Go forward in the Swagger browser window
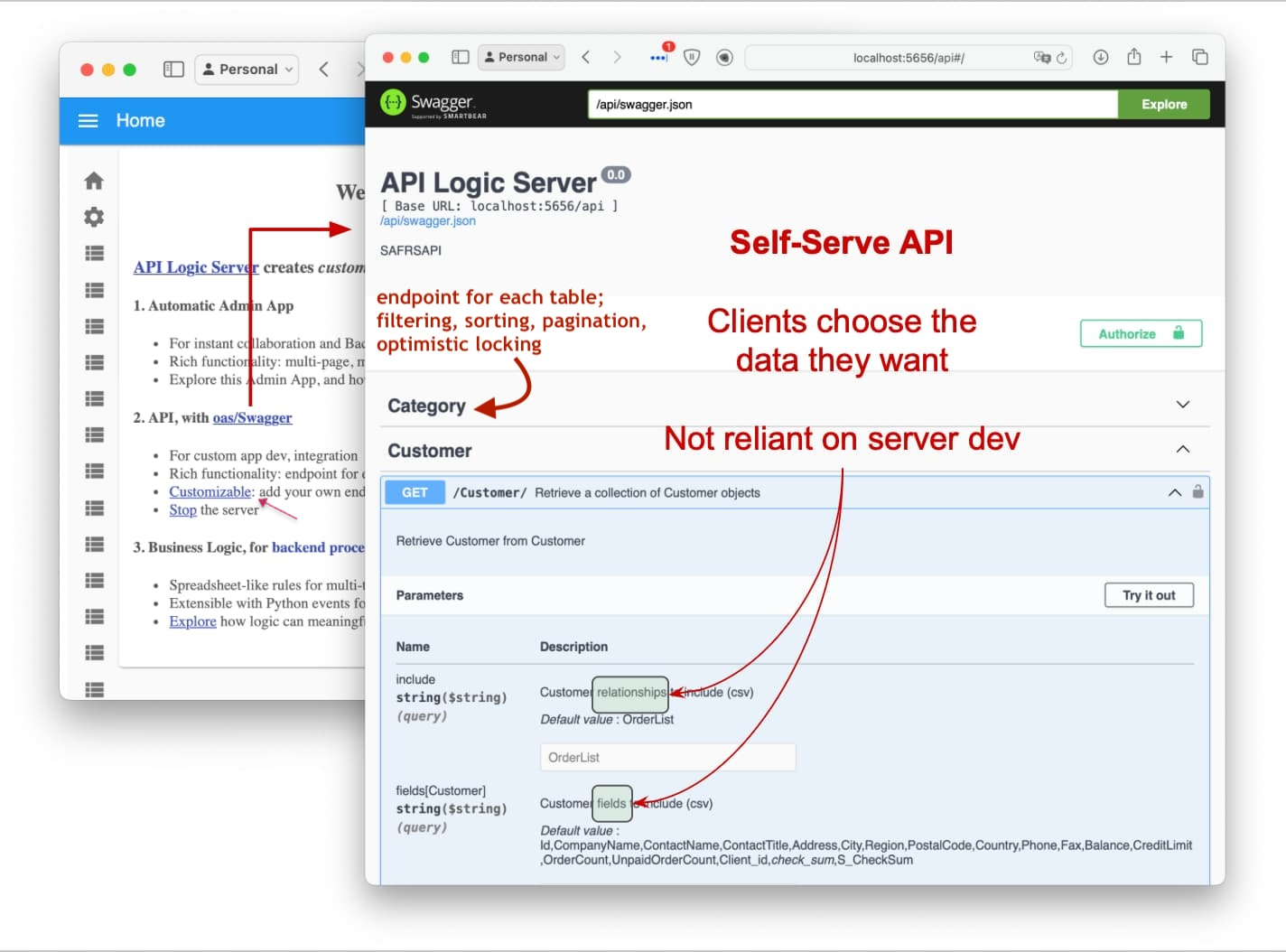Viewport: 1286px width, 952px height. click(617, 57)
